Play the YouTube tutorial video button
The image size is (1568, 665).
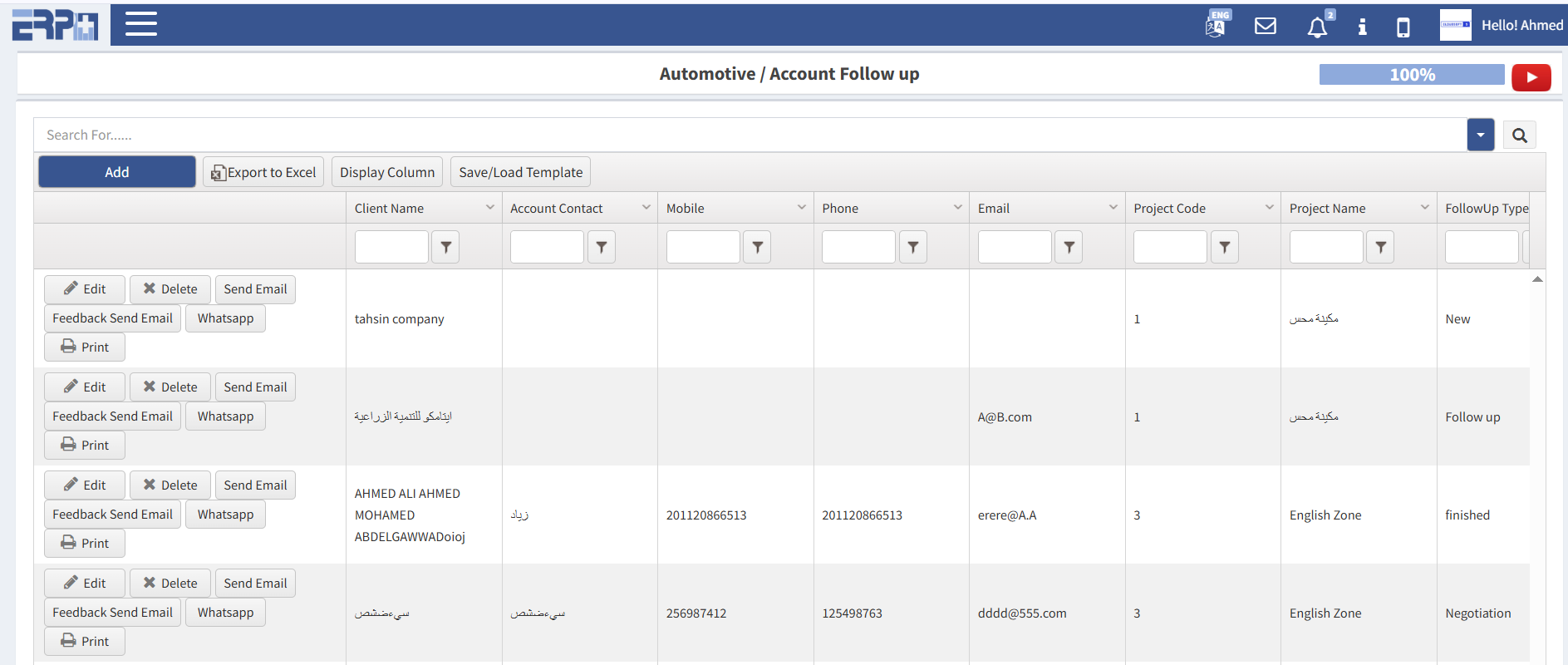tap(1531, 77)
